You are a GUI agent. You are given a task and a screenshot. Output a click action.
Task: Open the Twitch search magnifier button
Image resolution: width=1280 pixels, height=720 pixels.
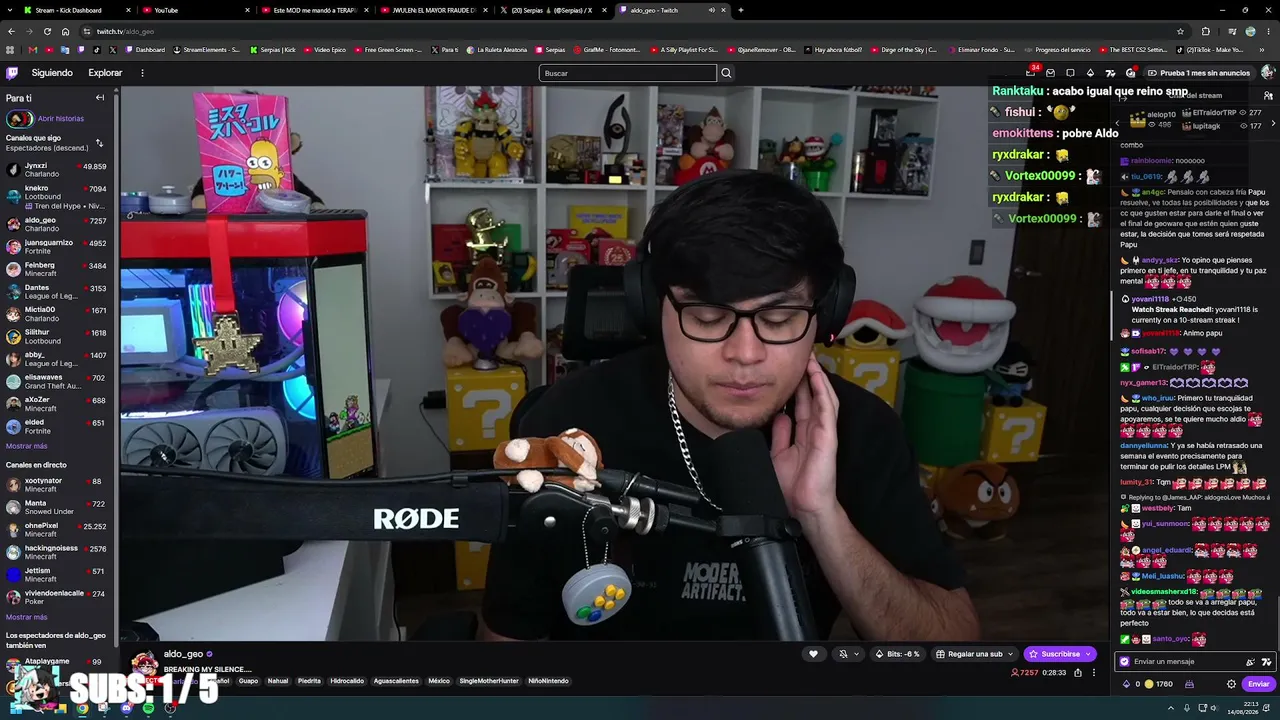[x=726, y=73]
